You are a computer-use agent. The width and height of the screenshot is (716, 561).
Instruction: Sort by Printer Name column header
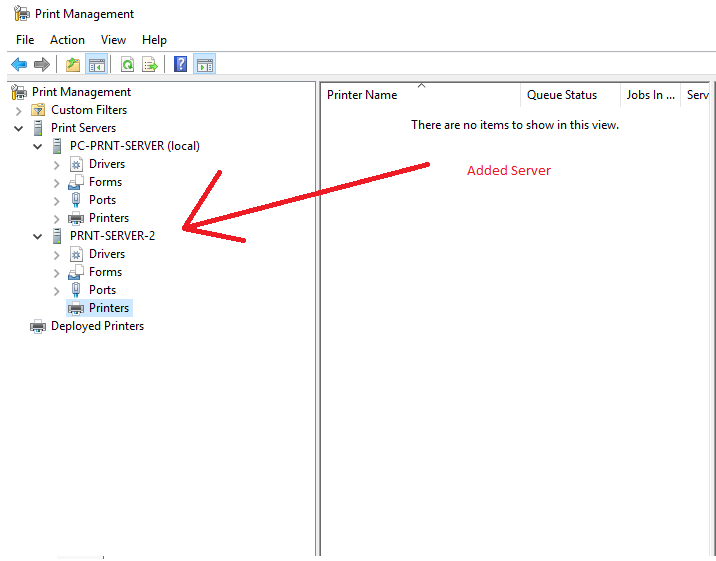pos(421,95)
